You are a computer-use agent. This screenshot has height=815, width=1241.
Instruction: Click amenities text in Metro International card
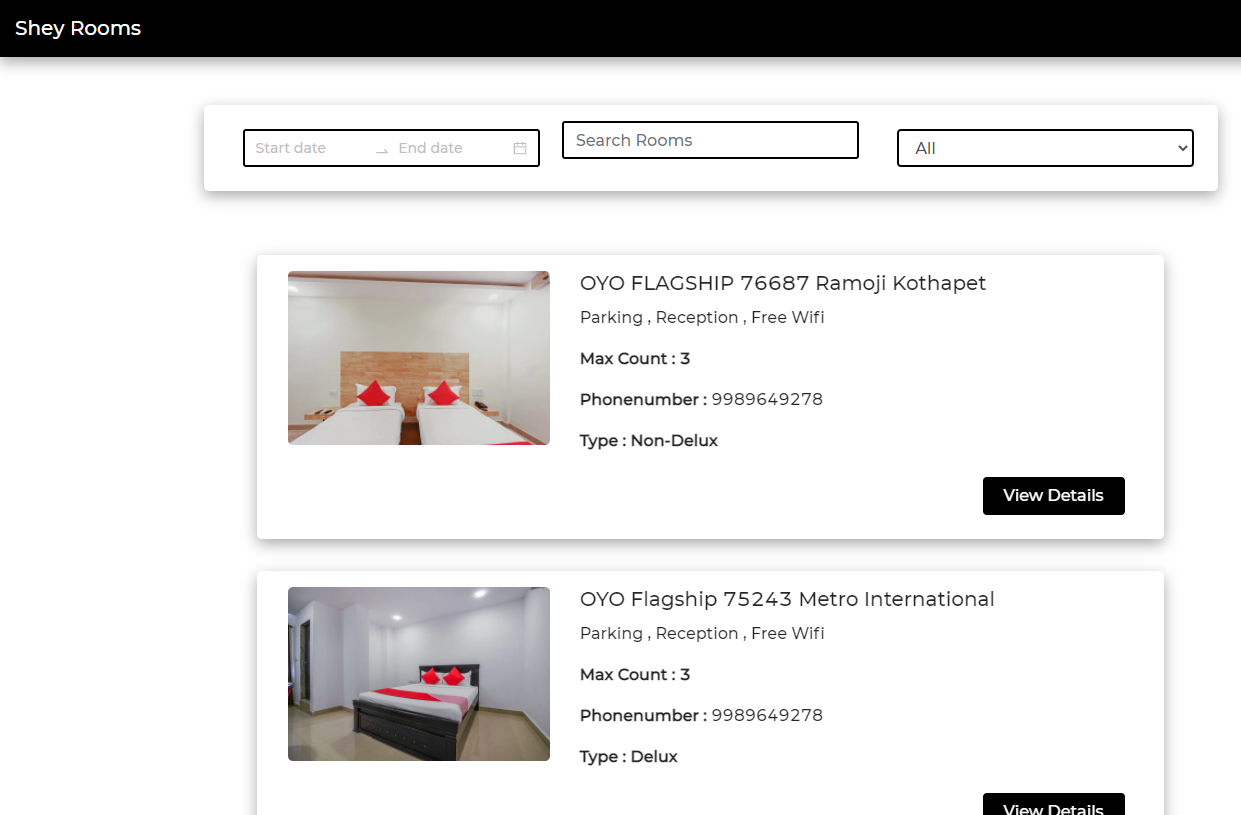[x=702, y=633]
